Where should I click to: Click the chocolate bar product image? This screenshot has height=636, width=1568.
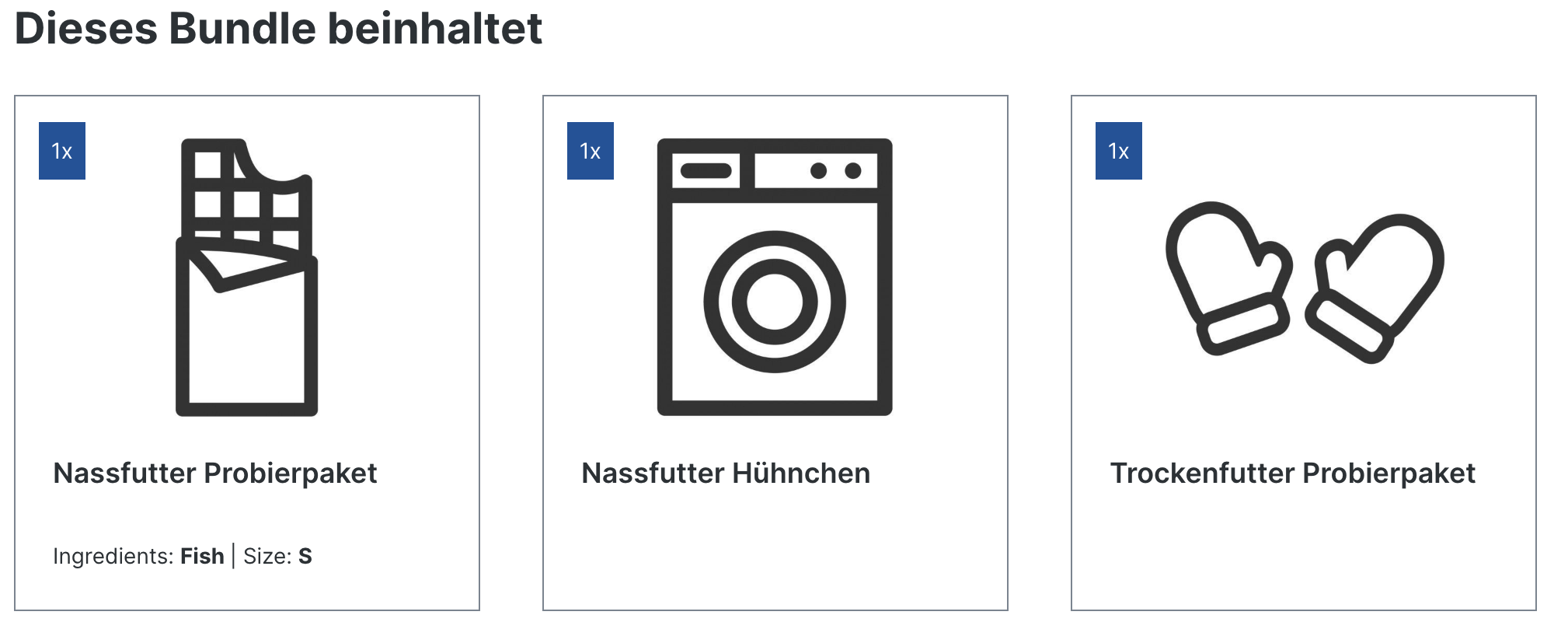pos(247,277)
